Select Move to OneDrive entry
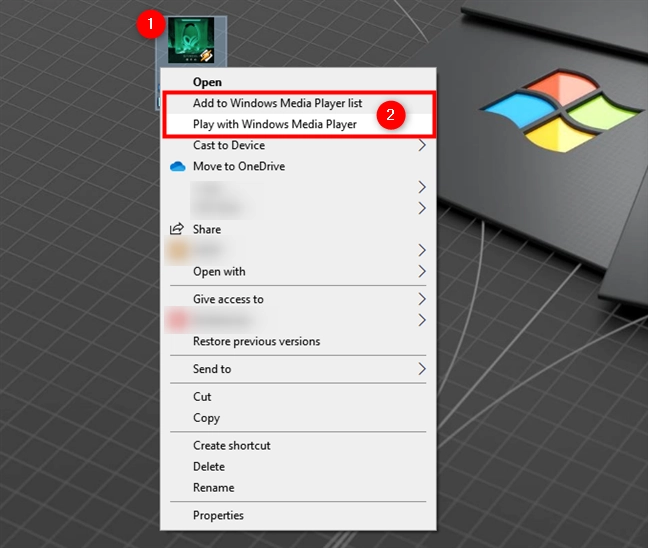The image size is (648, 548). pyautogui.click(x=298, y=166)
